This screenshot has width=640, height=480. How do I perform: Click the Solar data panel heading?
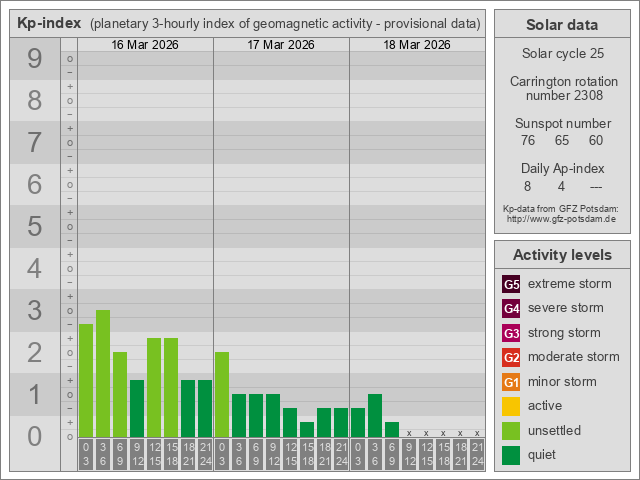tap(561, 25)
